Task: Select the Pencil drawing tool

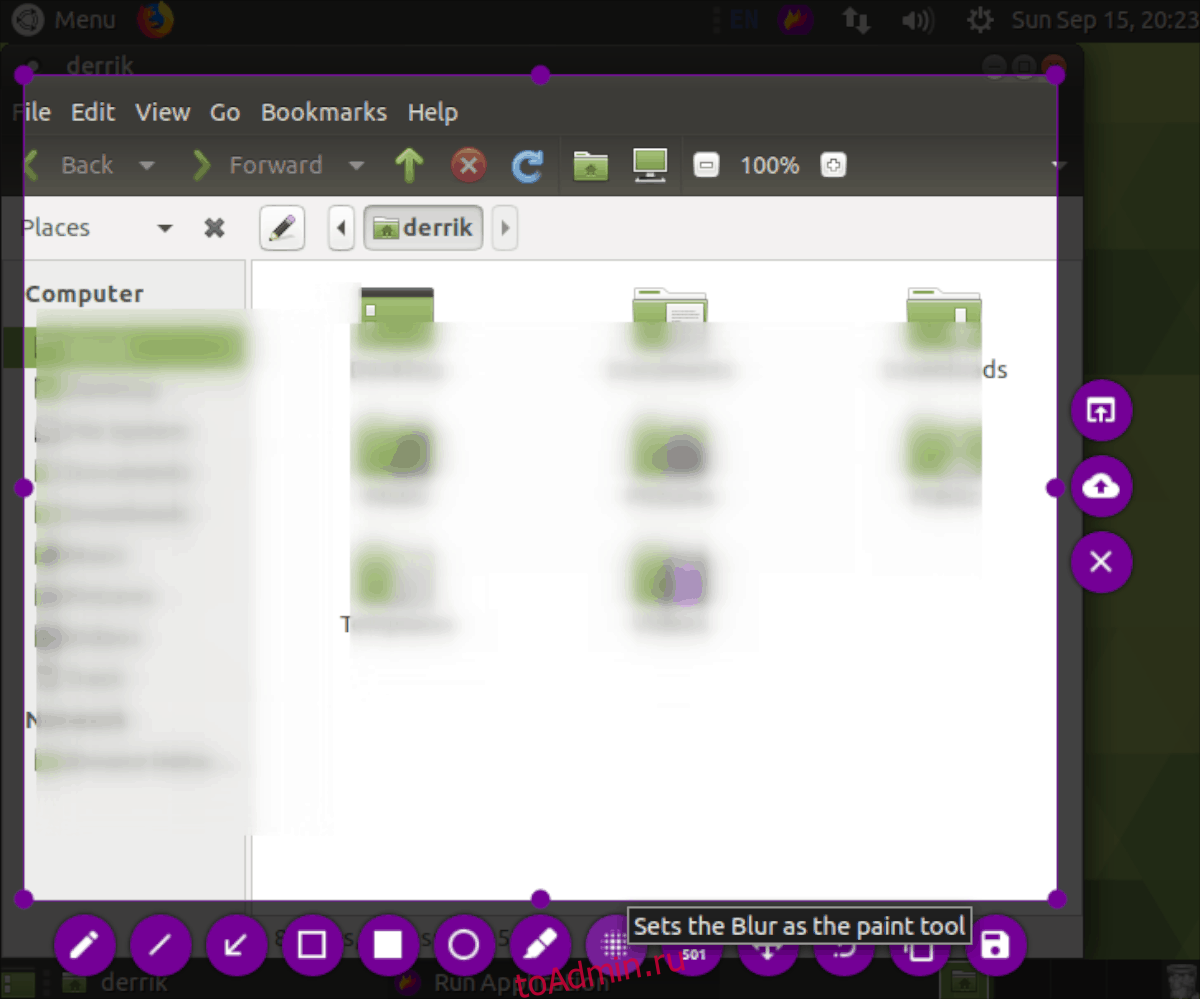Action: pos(85,945)
